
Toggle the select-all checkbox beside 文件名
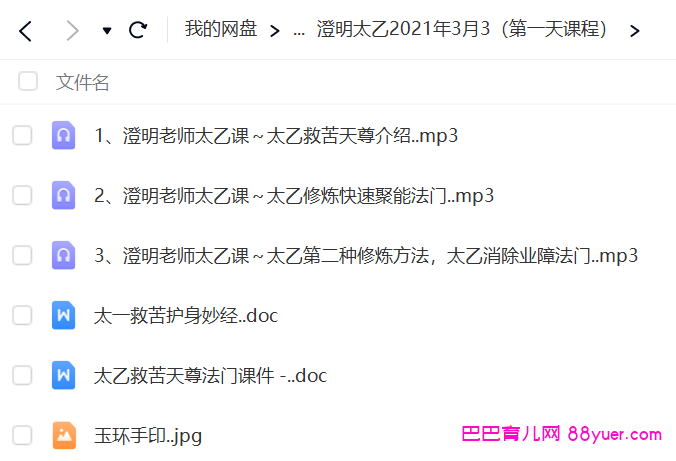[x=28, y=82]
